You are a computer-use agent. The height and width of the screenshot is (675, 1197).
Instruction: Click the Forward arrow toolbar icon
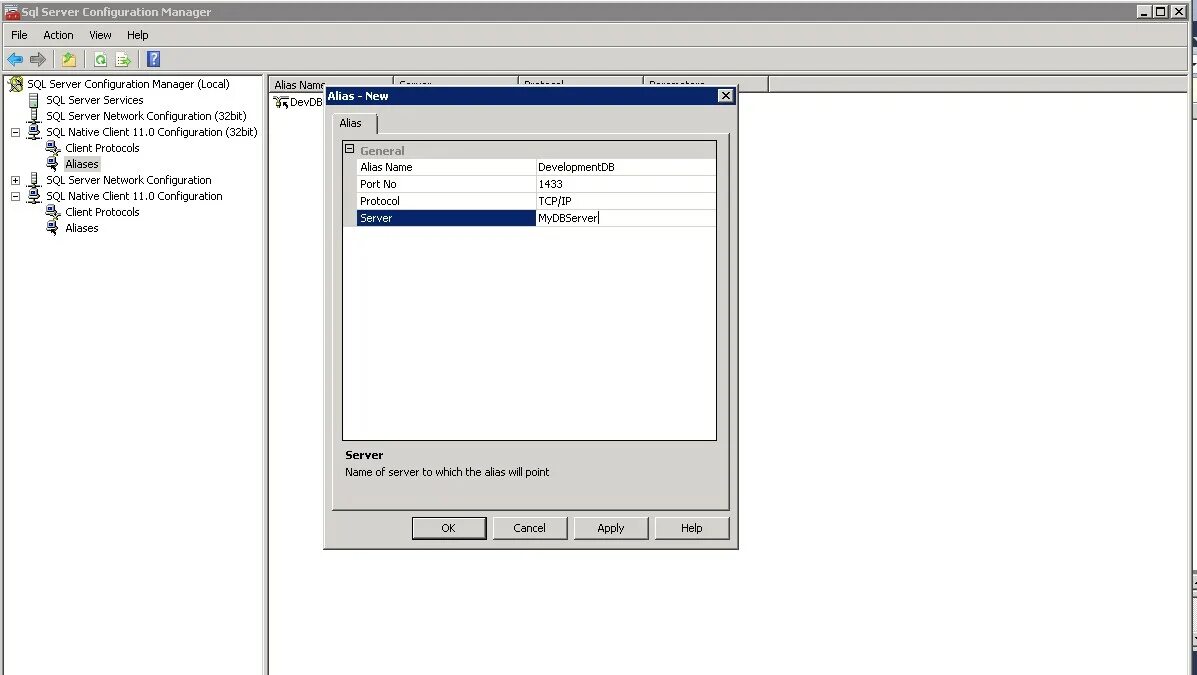(37, 60)
